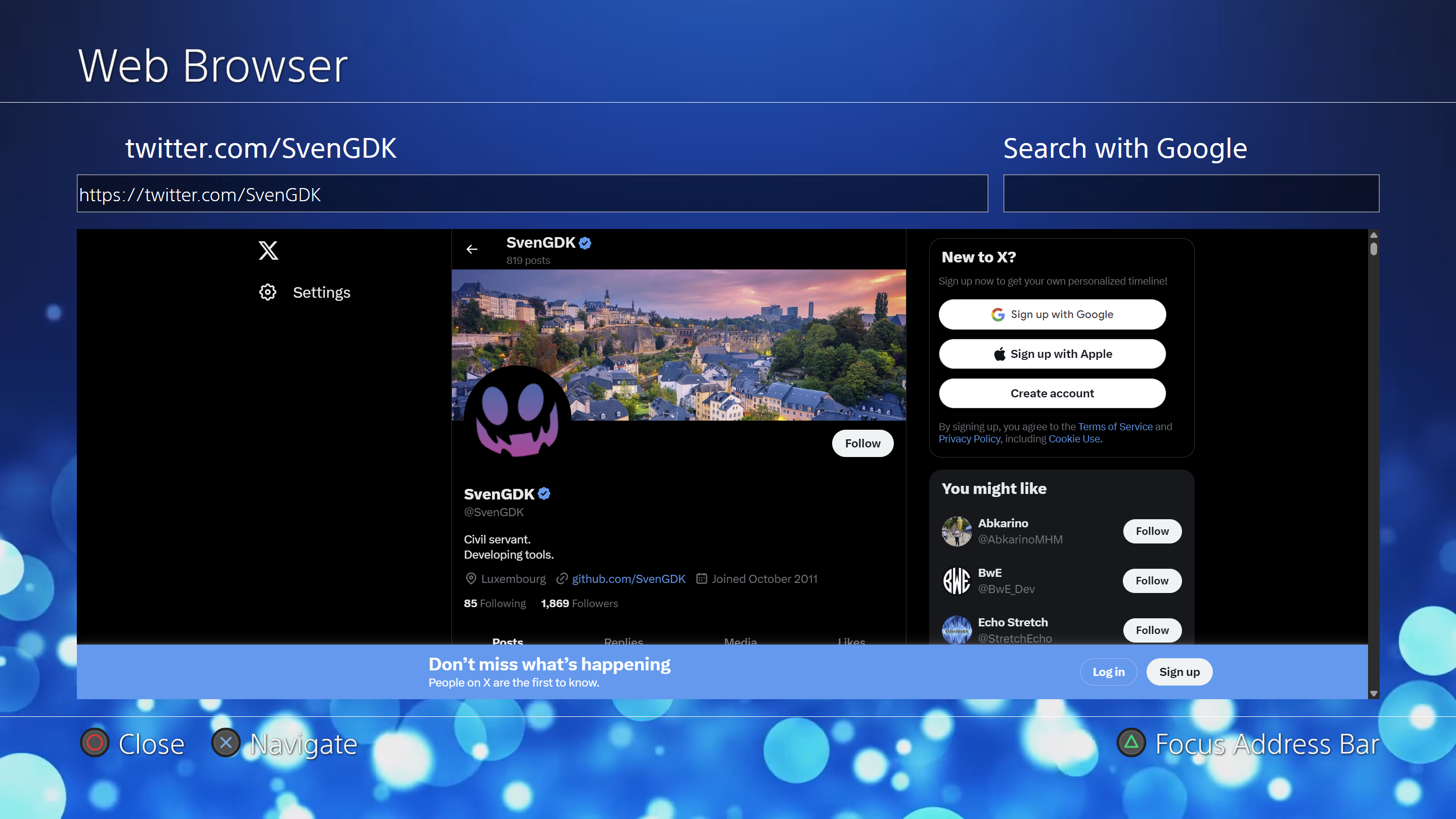Click the X logo icon
Screen dimensions: 1456x819
pyautogui.click(x=268, y=250)
